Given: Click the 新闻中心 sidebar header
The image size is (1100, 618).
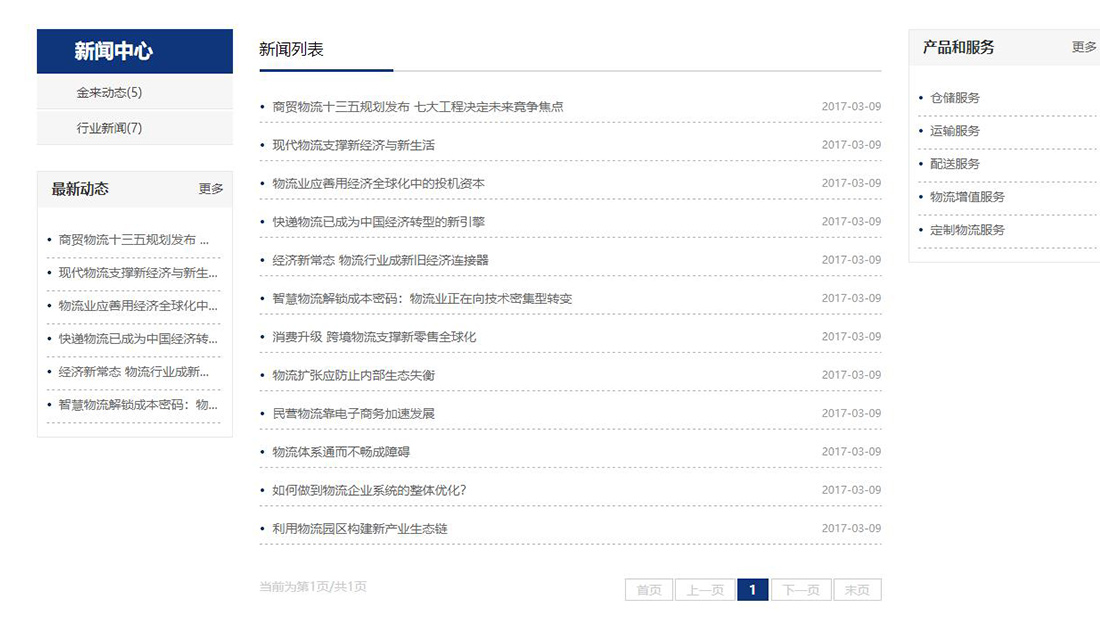Looking at the screenshot, I should (x=135, y=51).
